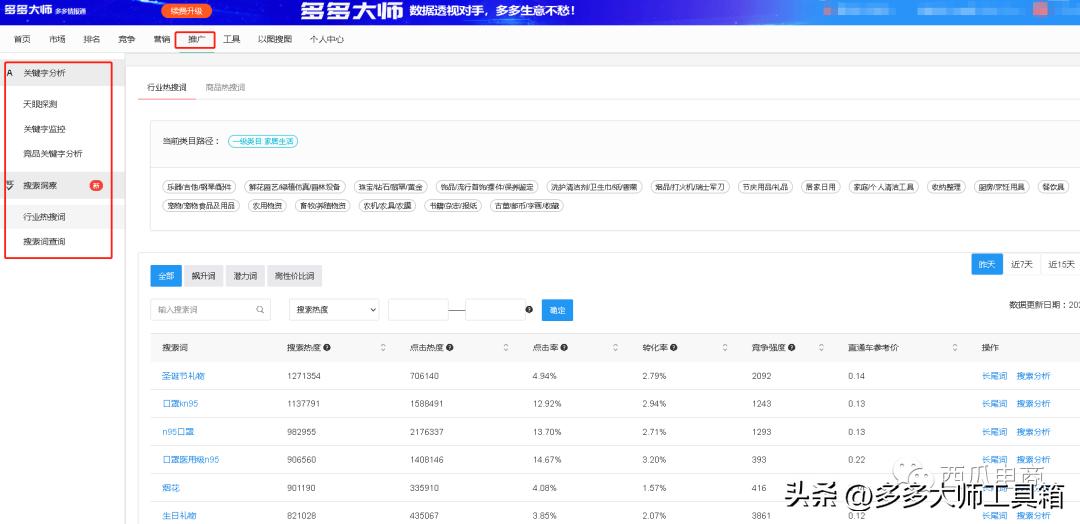Screen dimensions: 1080x524
Task: Click the orange 续费升级 button
Action: click(x=187, y=12)
